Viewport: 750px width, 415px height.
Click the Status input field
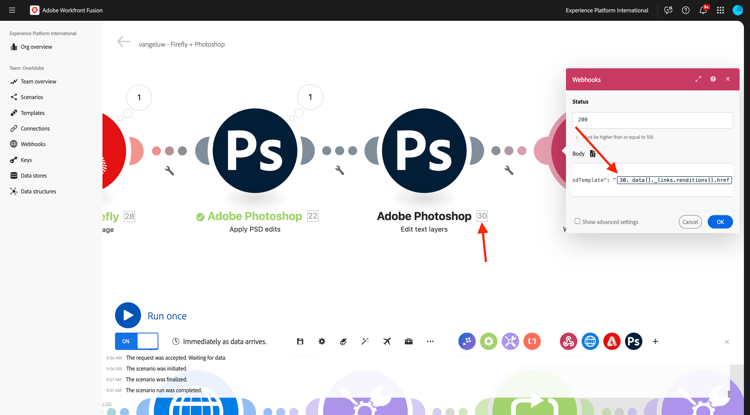coord(652,120)
